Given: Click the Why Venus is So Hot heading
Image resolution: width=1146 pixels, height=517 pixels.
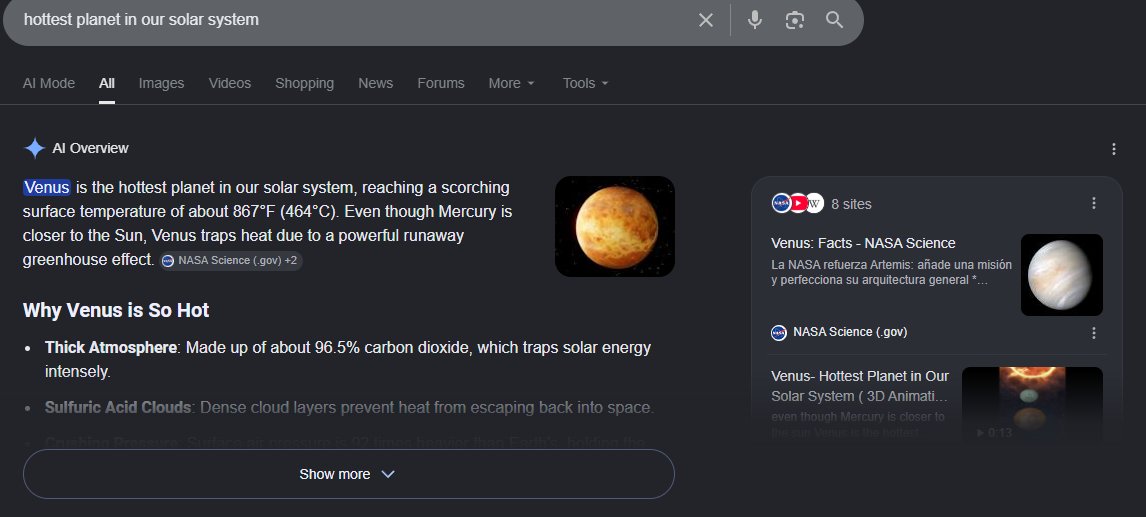Looking at the screenshot, I should tap(116, 310).
